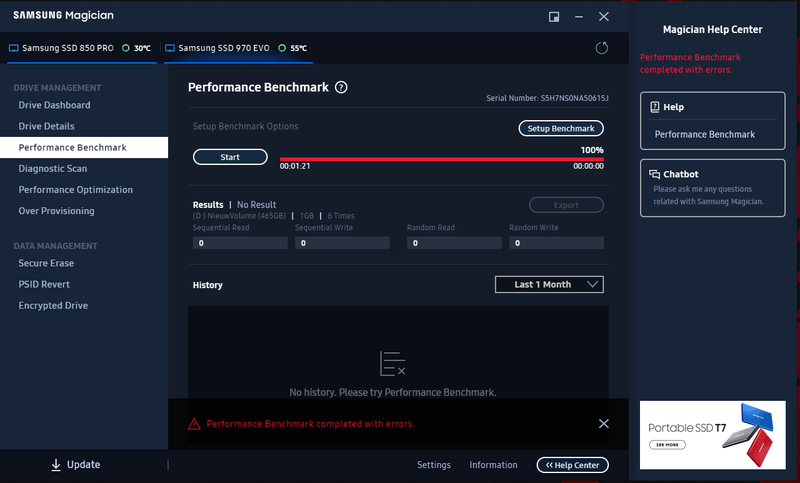Open the Last 1 Month history dropdown
The height and width of the screenshot is (483, 800).
click(549, 285)
